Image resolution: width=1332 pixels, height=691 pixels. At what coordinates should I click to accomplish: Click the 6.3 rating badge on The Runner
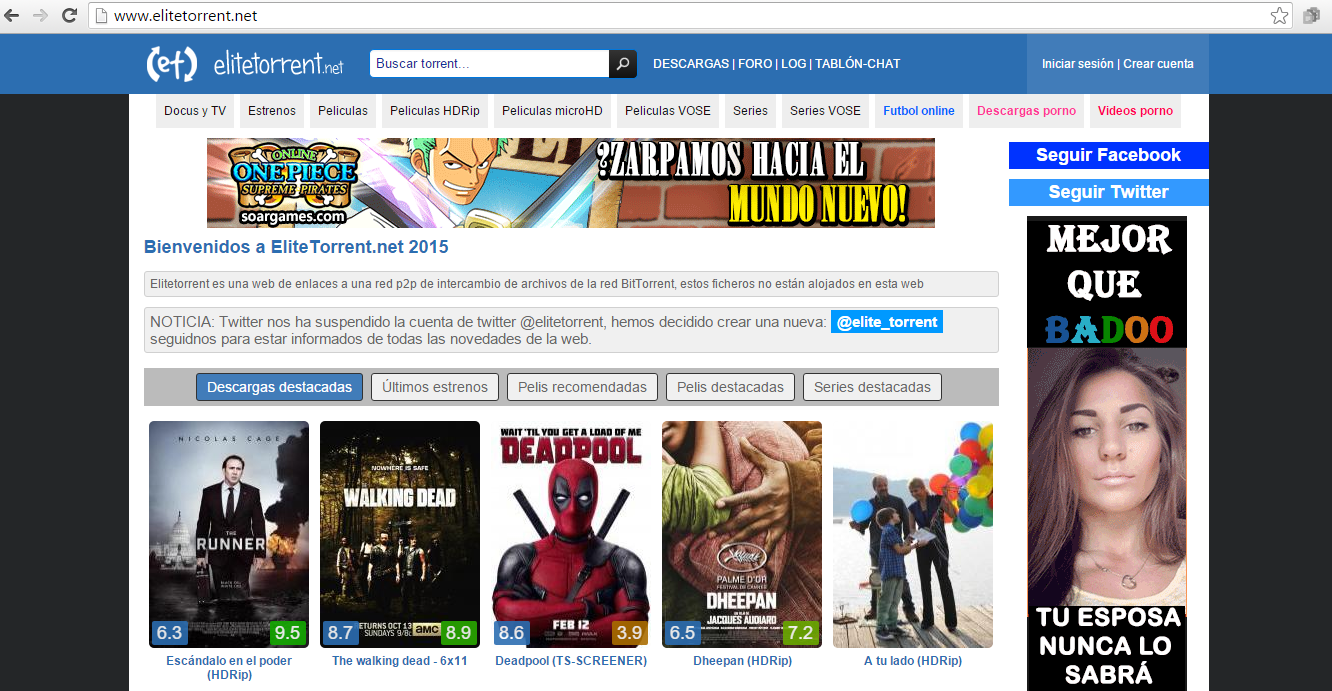tap(170, 633)
